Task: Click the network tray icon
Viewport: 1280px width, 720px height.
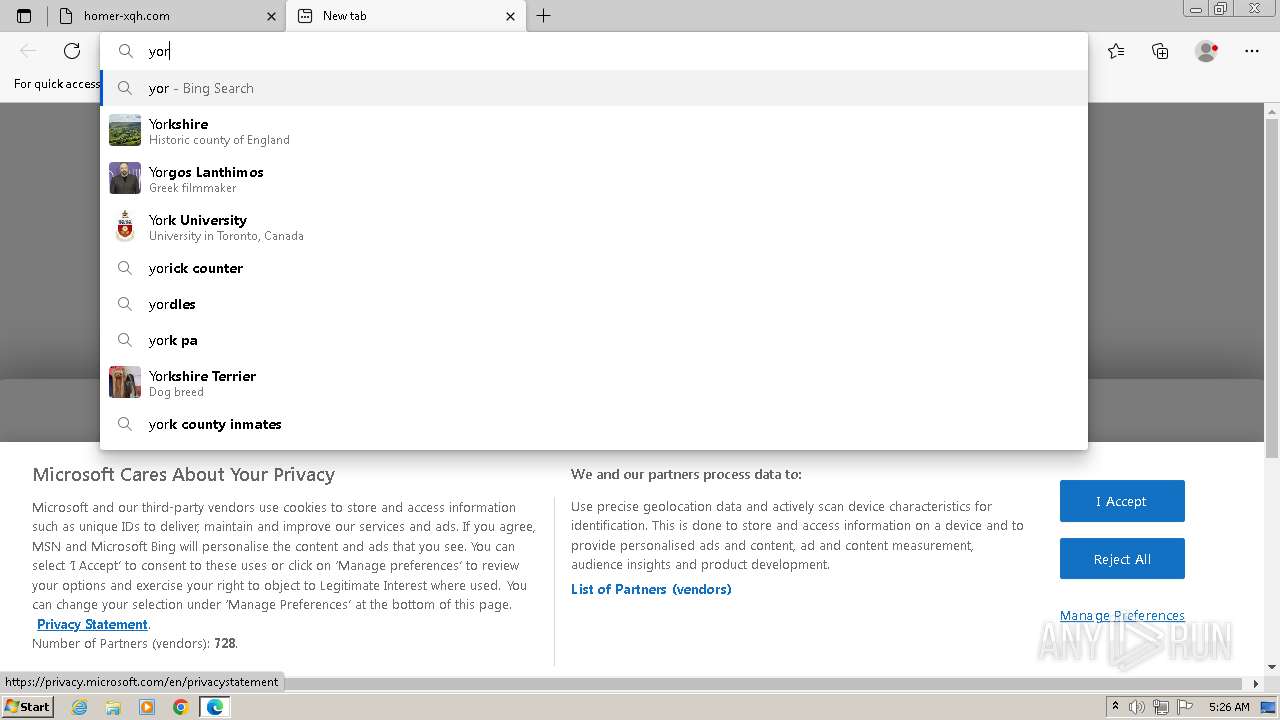Action: (x=1161, y=707)
